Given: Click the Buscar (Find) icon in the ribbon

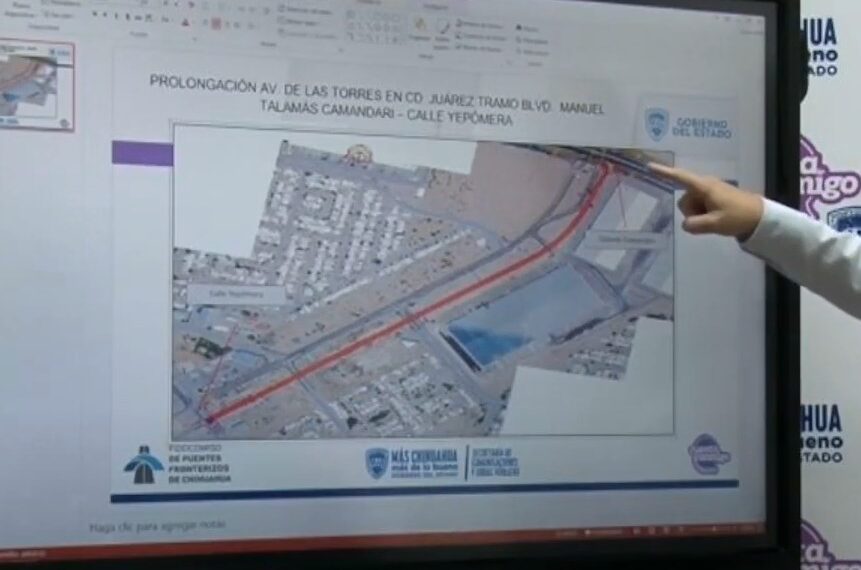Looking at the screenshot, I should pos(523,27).
